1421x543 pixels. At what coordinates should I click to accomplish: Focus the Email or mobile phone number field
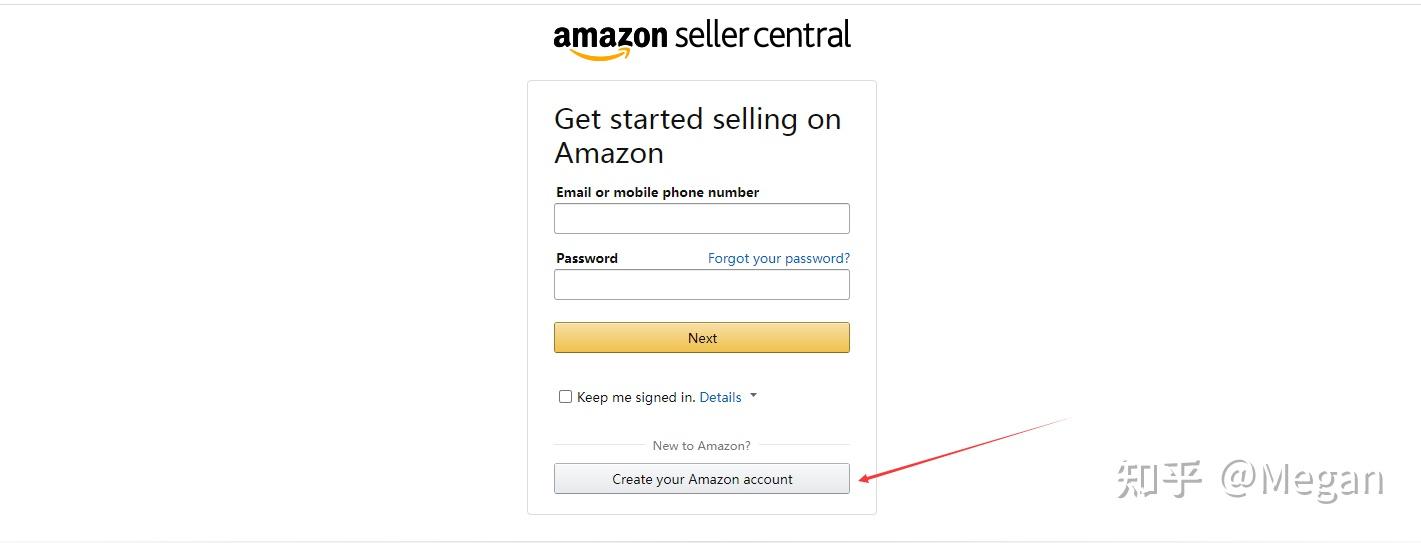click(x=702, y=219)
